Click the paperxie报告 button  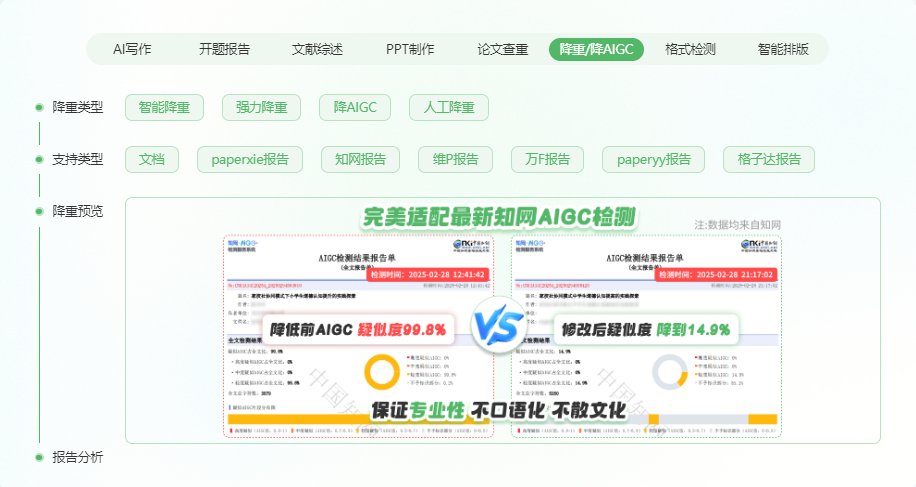click(x=250, y=159)
